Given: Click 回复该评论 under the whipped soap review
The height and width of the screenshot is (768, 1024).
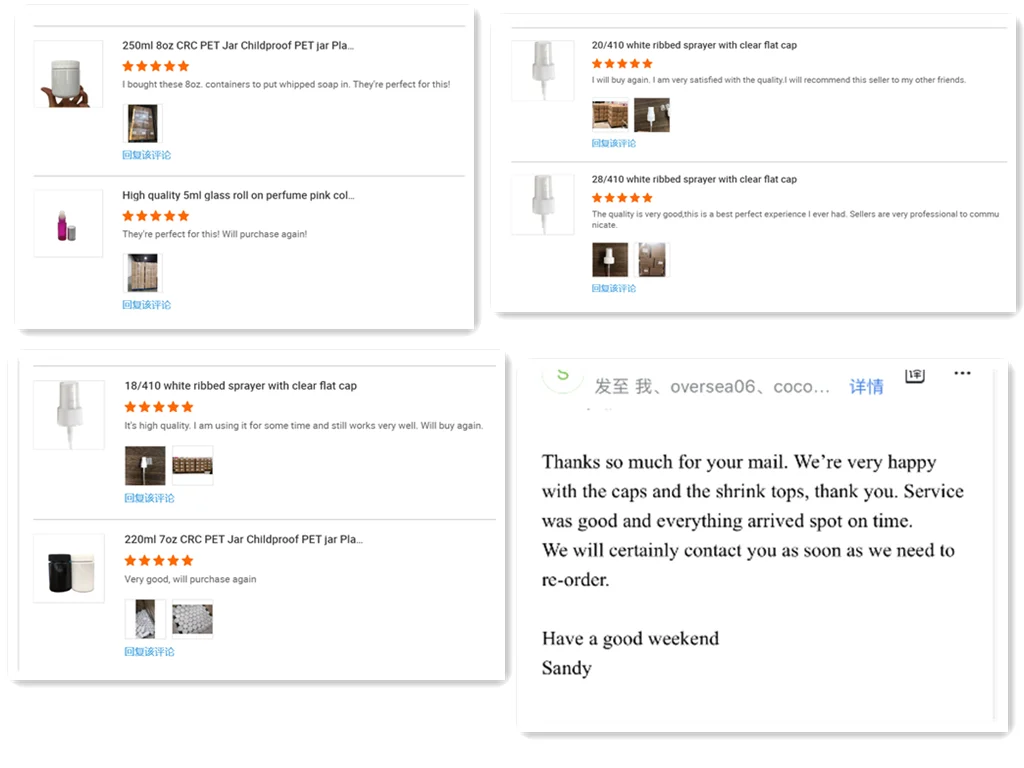Looking at the screenshot, I should pos(147,155).
